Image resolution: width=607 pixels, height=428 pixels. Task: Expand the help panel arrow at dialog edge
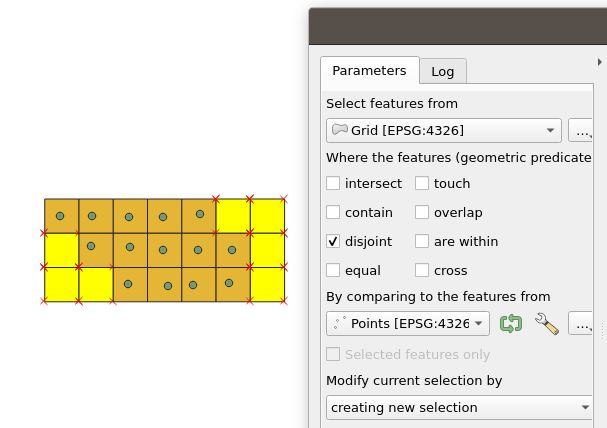tap(599, 62)
